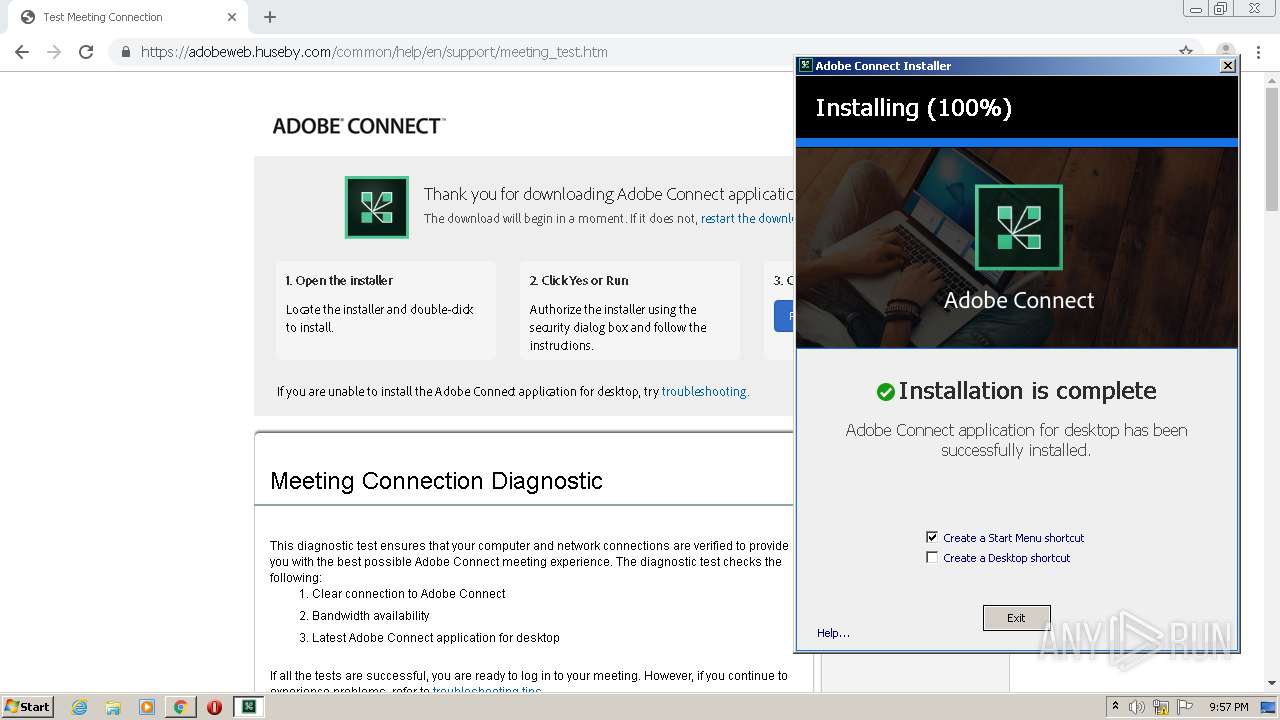This screenshot has height=720, width=1280.
Task: Open media player from taskbar
Action: tap(147, 707)
